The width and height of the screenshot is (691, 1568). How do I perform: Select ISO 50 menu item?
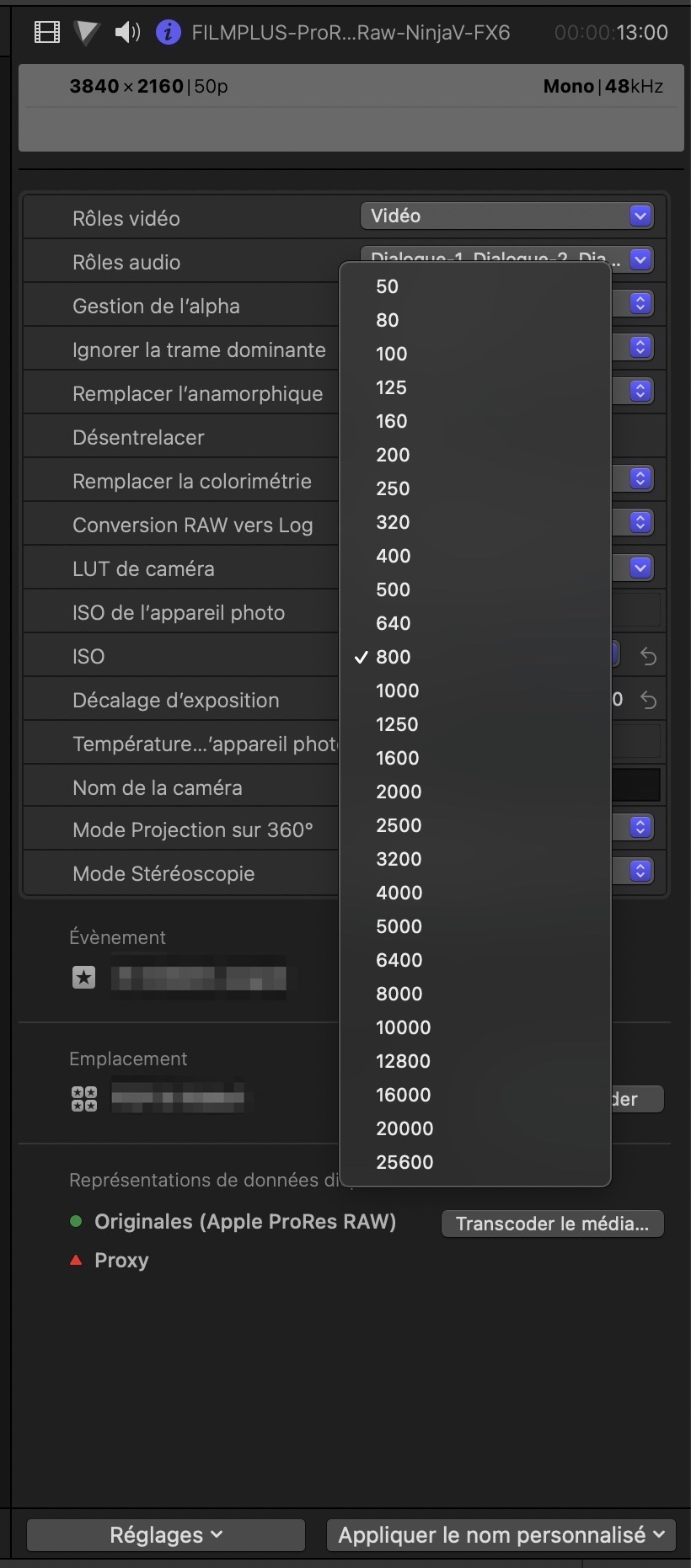click(x=388, y=286)
